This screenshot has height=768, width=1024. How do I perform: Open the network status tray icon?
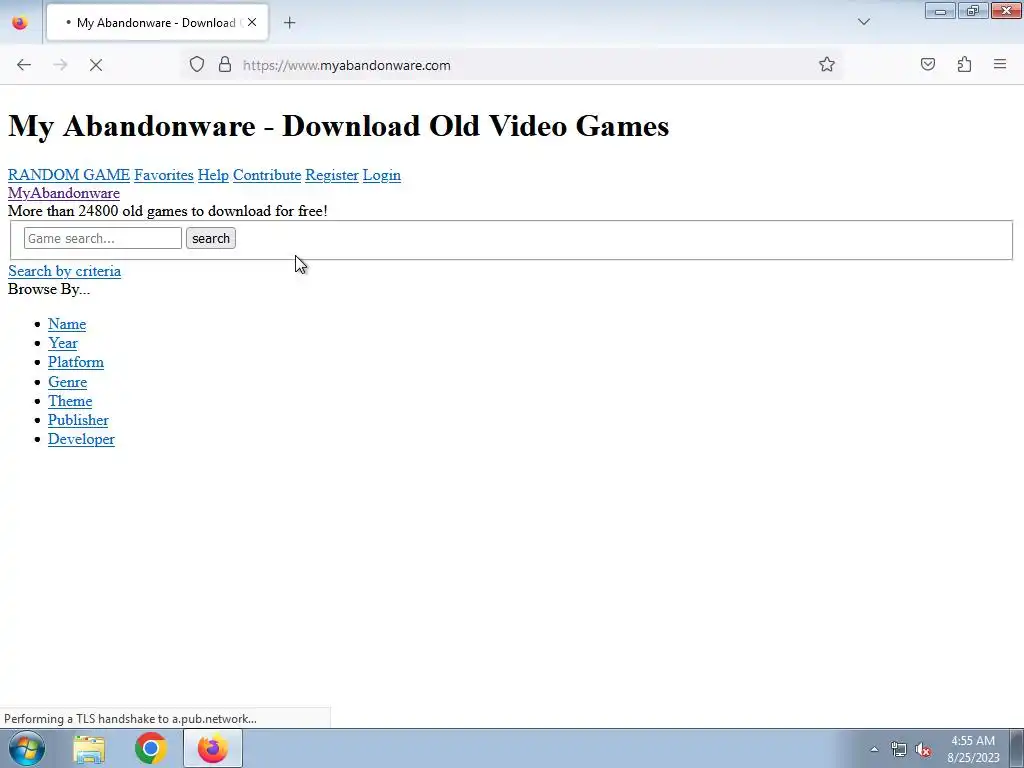click(x=899, y=749)
